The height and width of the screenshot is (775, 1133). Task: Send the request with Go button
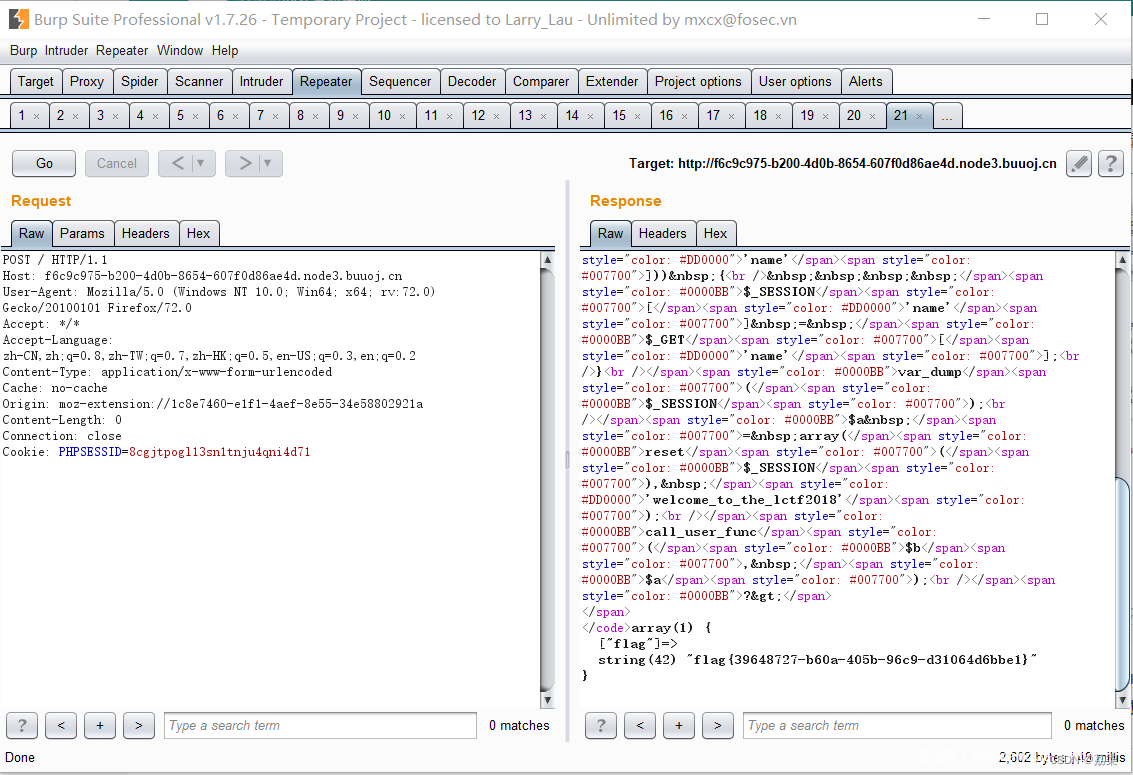tap(44, 163)
